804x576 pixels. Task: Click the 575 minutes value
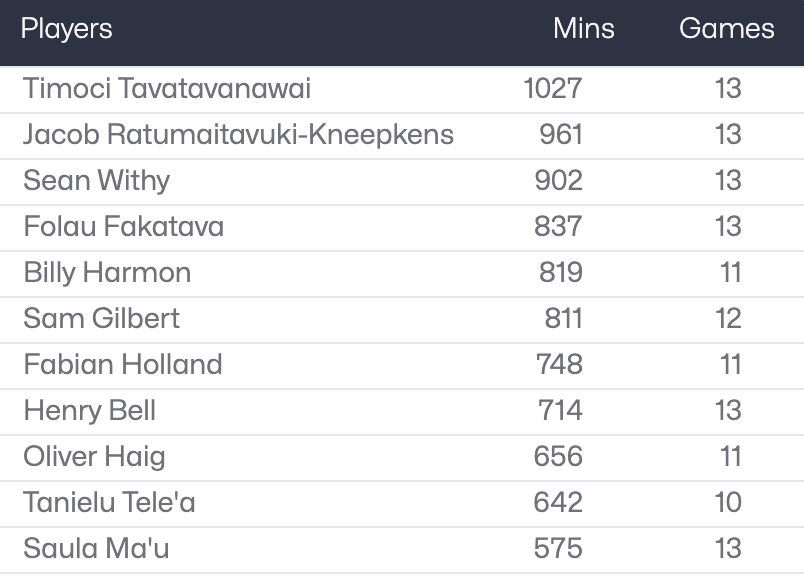[558, 549]
